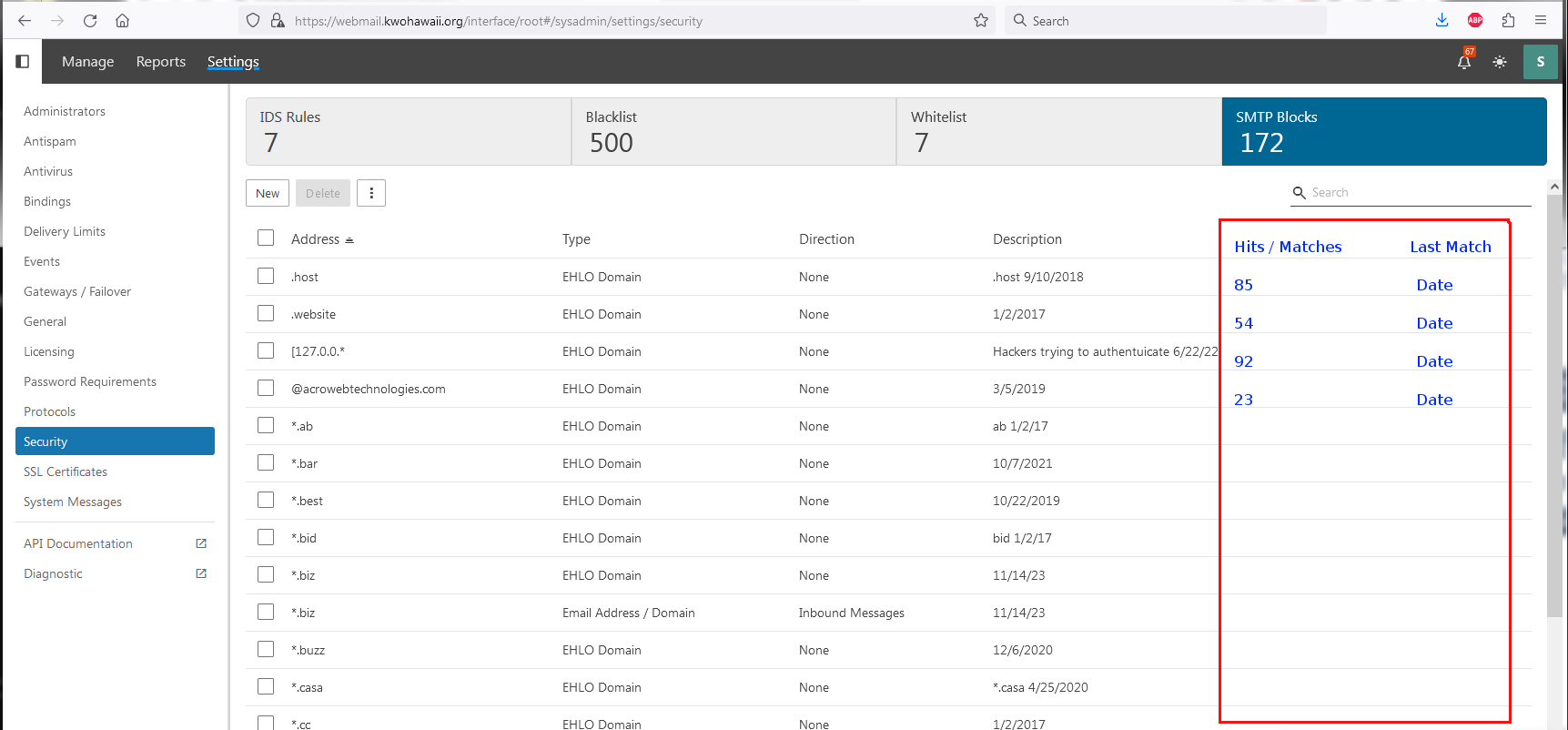Sort by the Address column header
Viewport: 1568px width, 730px height.
[315, 239]
